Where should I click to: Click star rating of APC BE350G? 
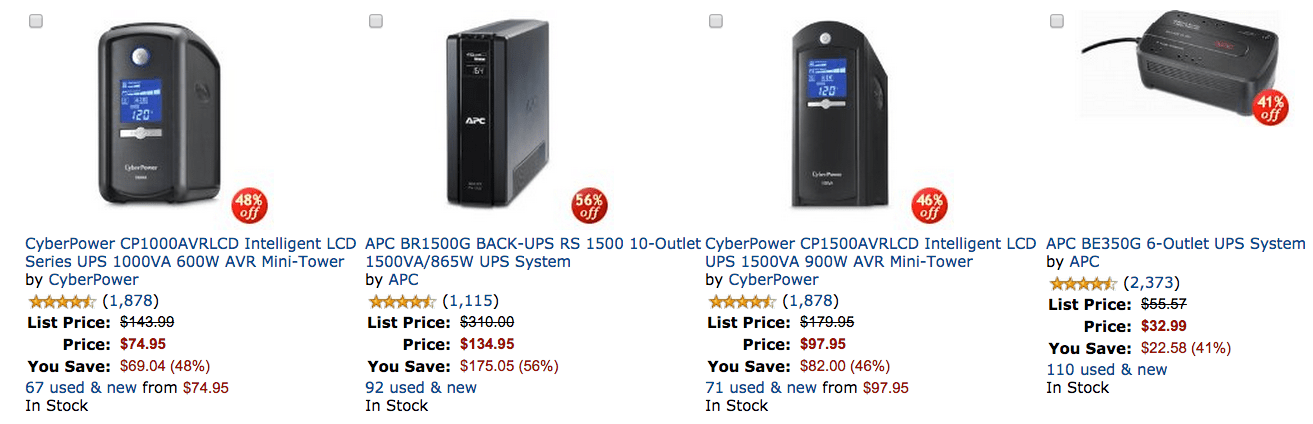tap(1083, 283)
